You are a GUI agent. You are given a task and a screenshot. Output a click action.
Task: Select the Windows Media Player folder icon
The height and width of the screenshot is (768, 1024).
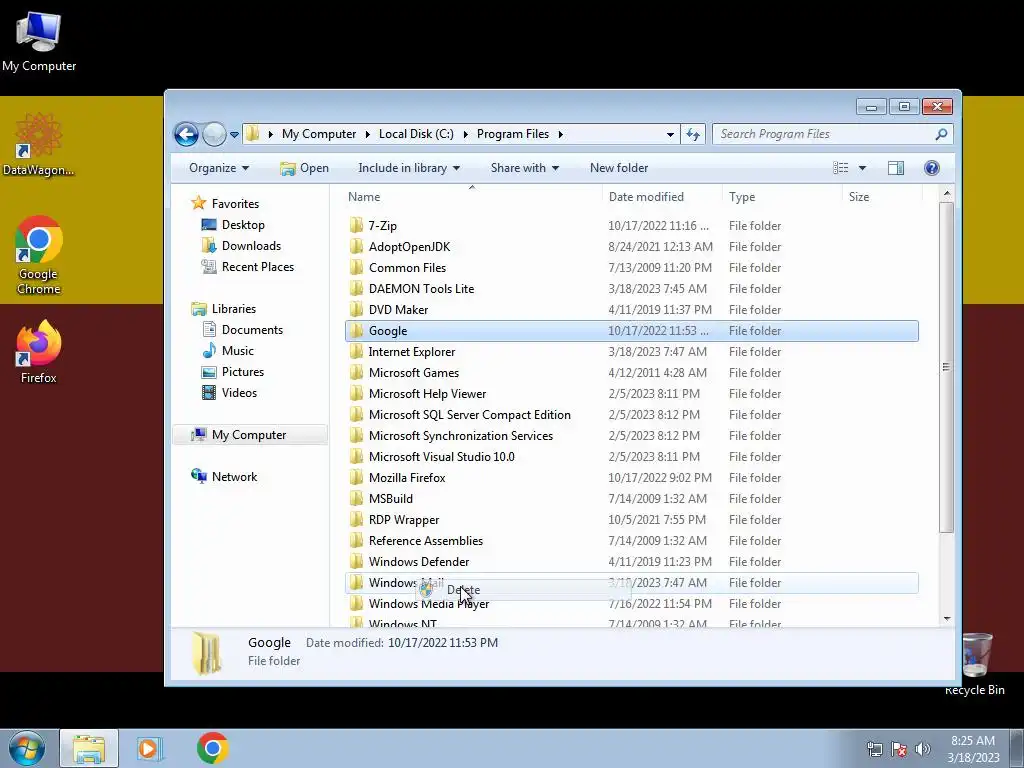(356, 603)
